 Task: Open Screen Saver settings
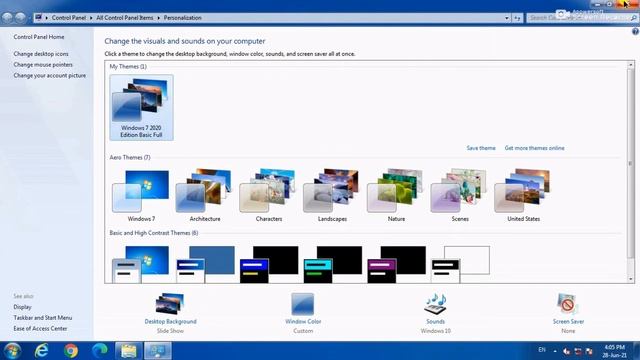coord(568,313)
